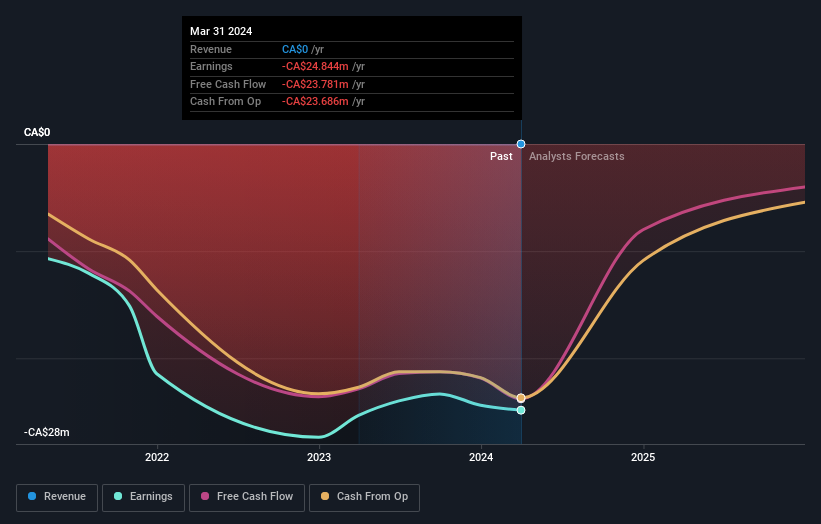Click the CA$0 y-axis label
Viewport: 821px width, 524px height.
pos(37,132)
